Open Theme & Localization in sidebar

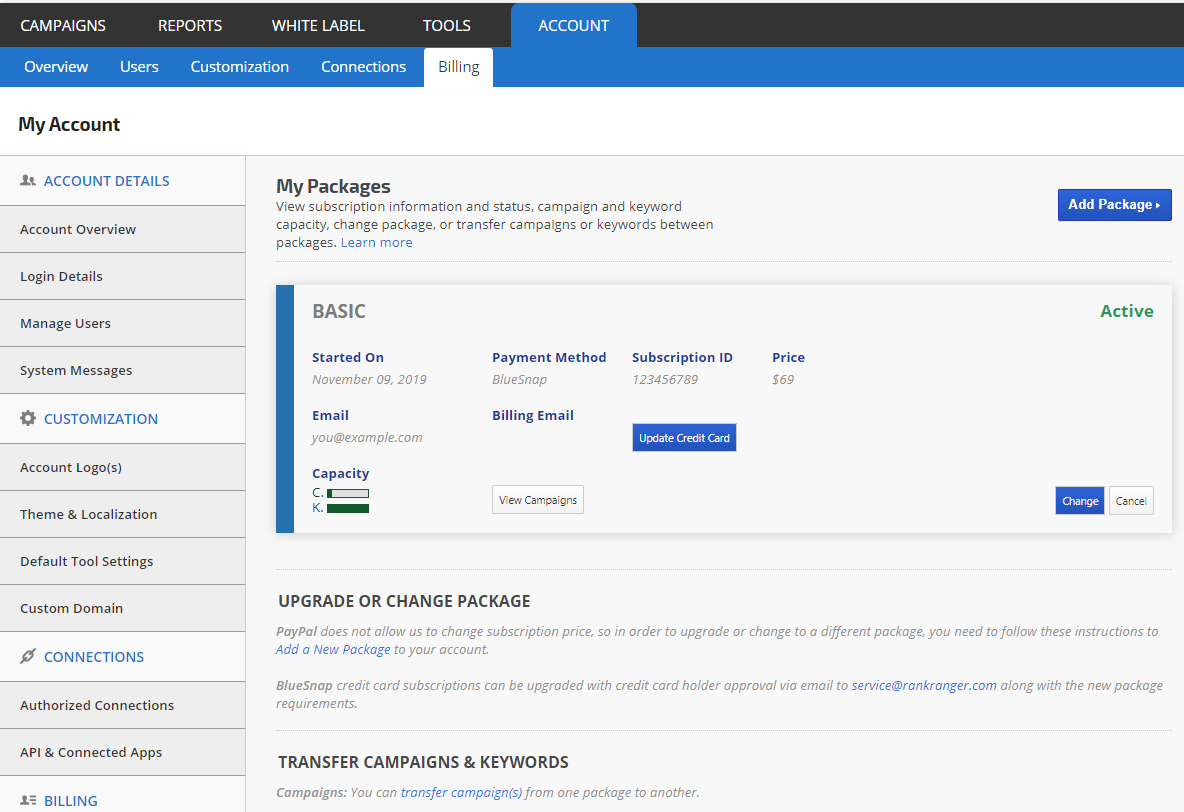(x=88, y=514)
